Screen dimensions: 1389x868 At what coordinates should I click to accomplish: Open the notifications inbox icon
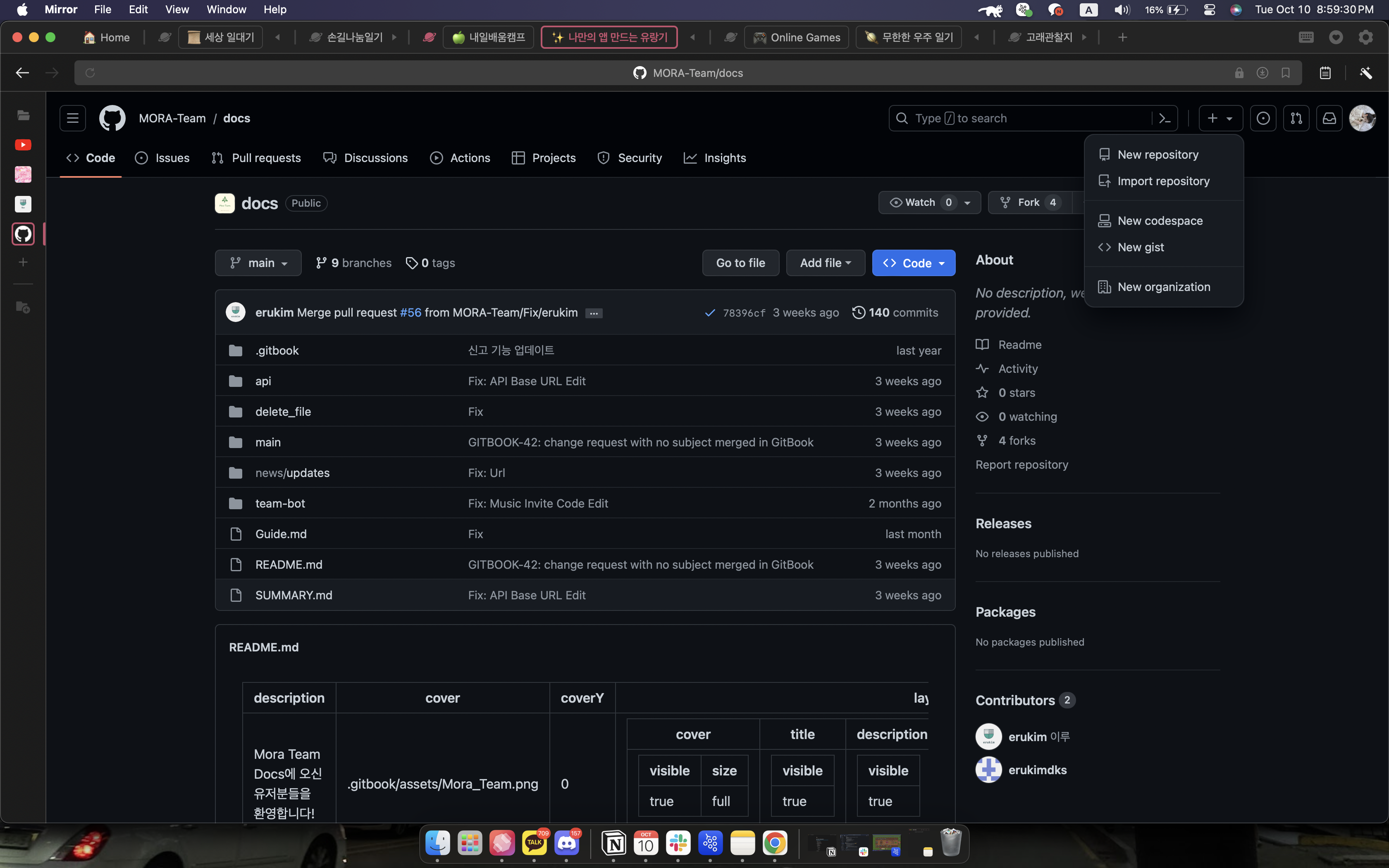click(x=1329, y=118)
